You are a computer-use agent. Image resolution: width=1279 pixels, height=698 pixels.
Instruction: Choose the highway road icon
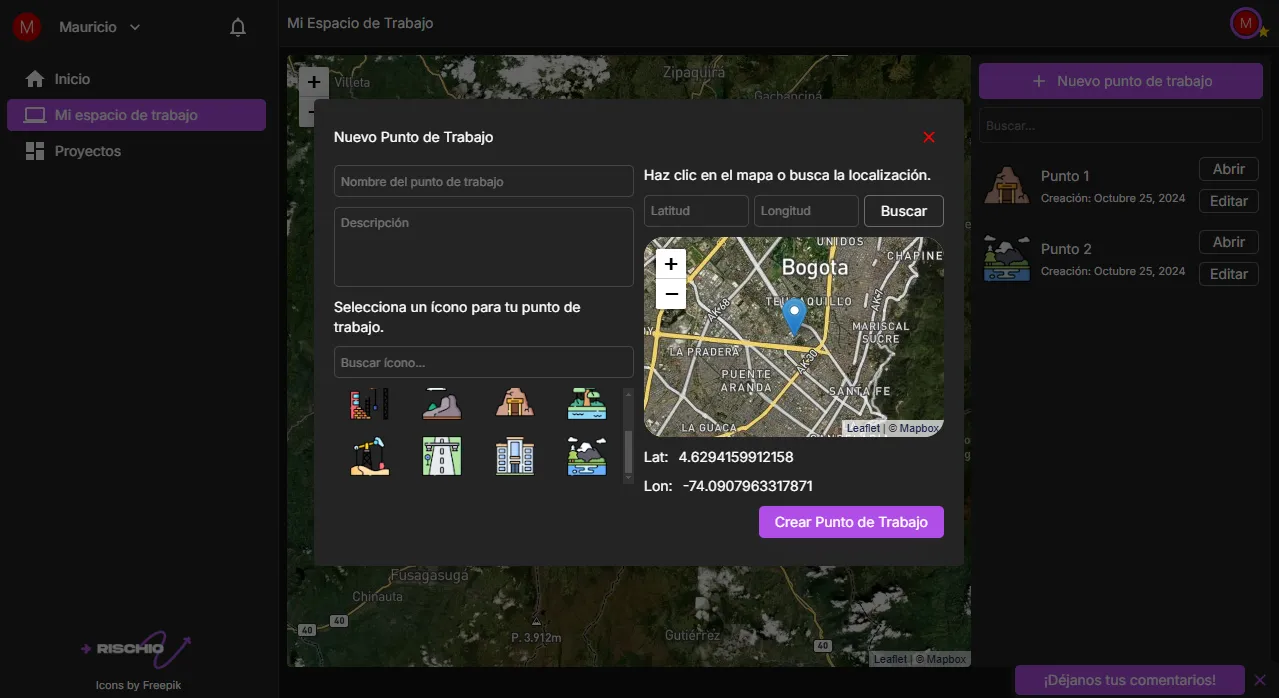441,456
